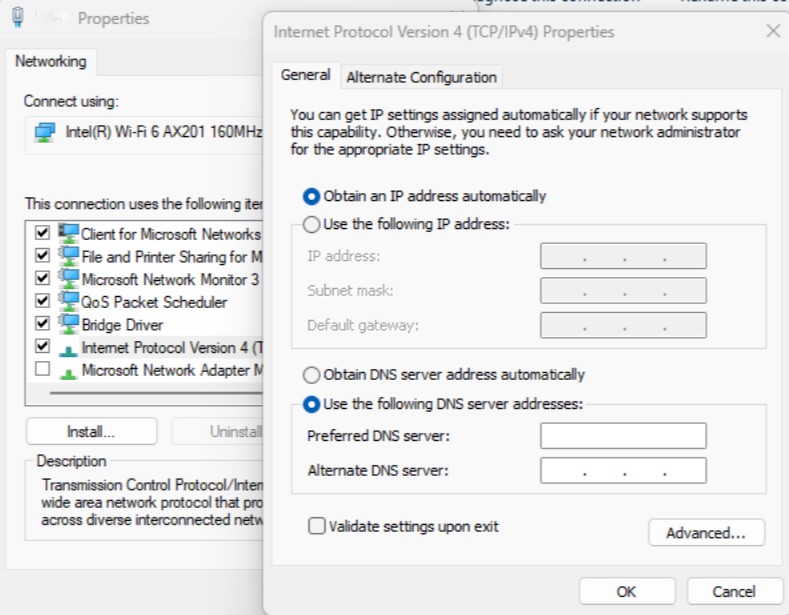This screenshot has width=789, height=615.
Task: Select Client for Microsoft Networks row text
Action: coord(171,234)
